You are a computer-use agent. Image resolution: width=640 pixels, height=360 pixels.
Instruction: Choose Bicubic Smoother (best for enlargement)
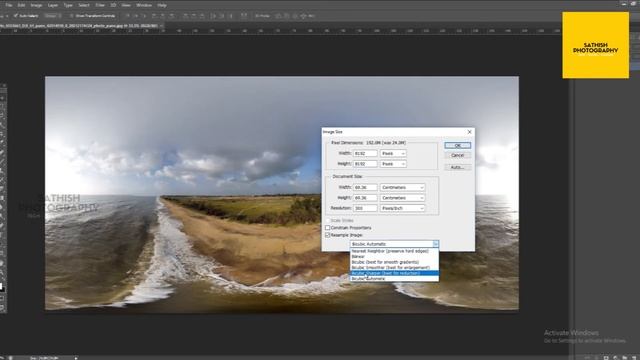[x=394, y=267]
